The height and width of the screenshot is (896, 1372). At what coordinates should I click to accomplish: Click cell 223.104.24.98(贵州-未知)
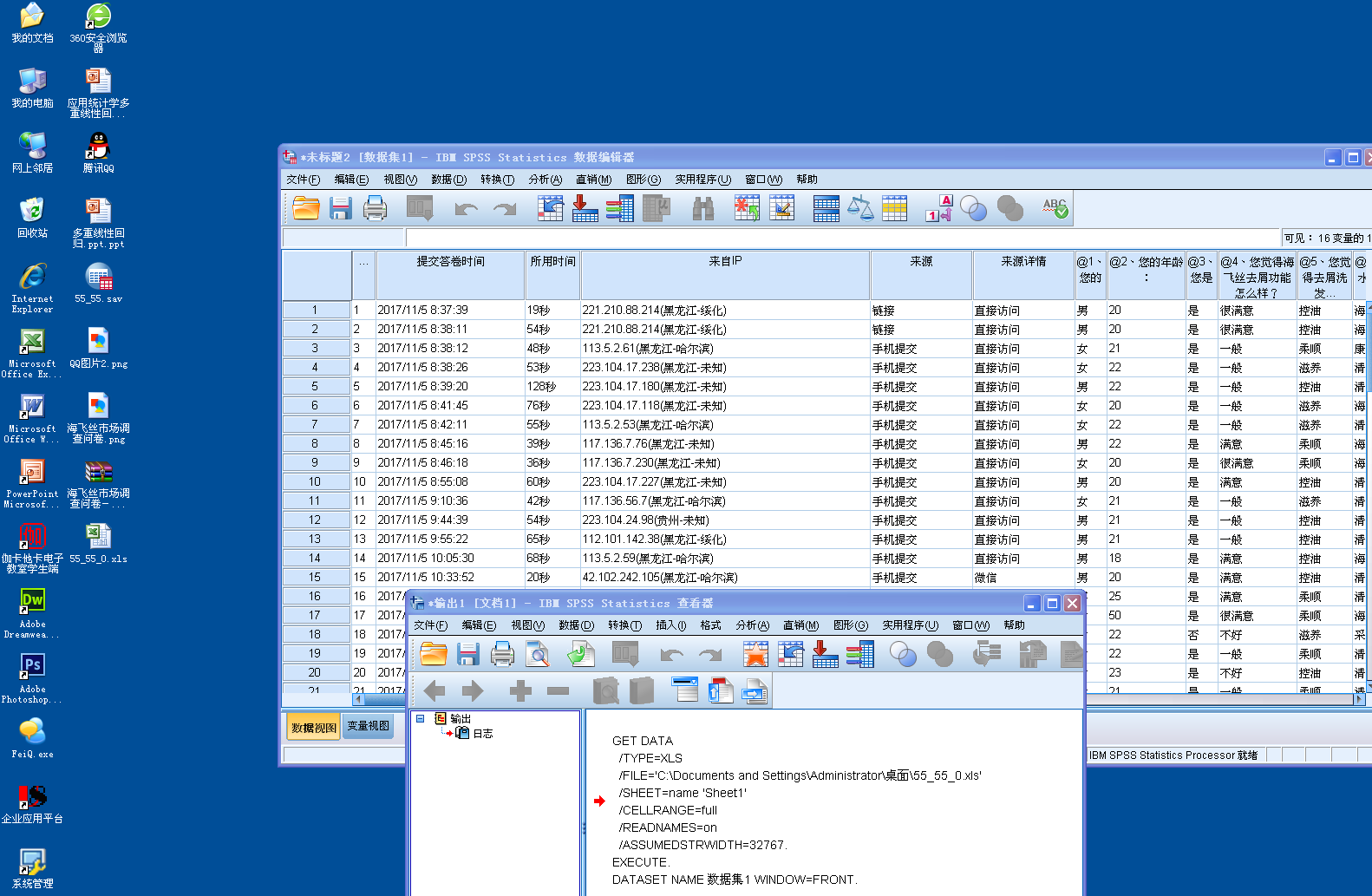point(725,520)
